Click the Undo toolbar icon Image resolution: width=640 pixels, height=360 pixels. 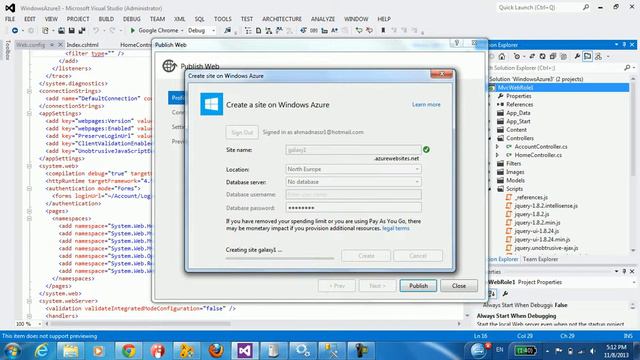pos(96,31)
